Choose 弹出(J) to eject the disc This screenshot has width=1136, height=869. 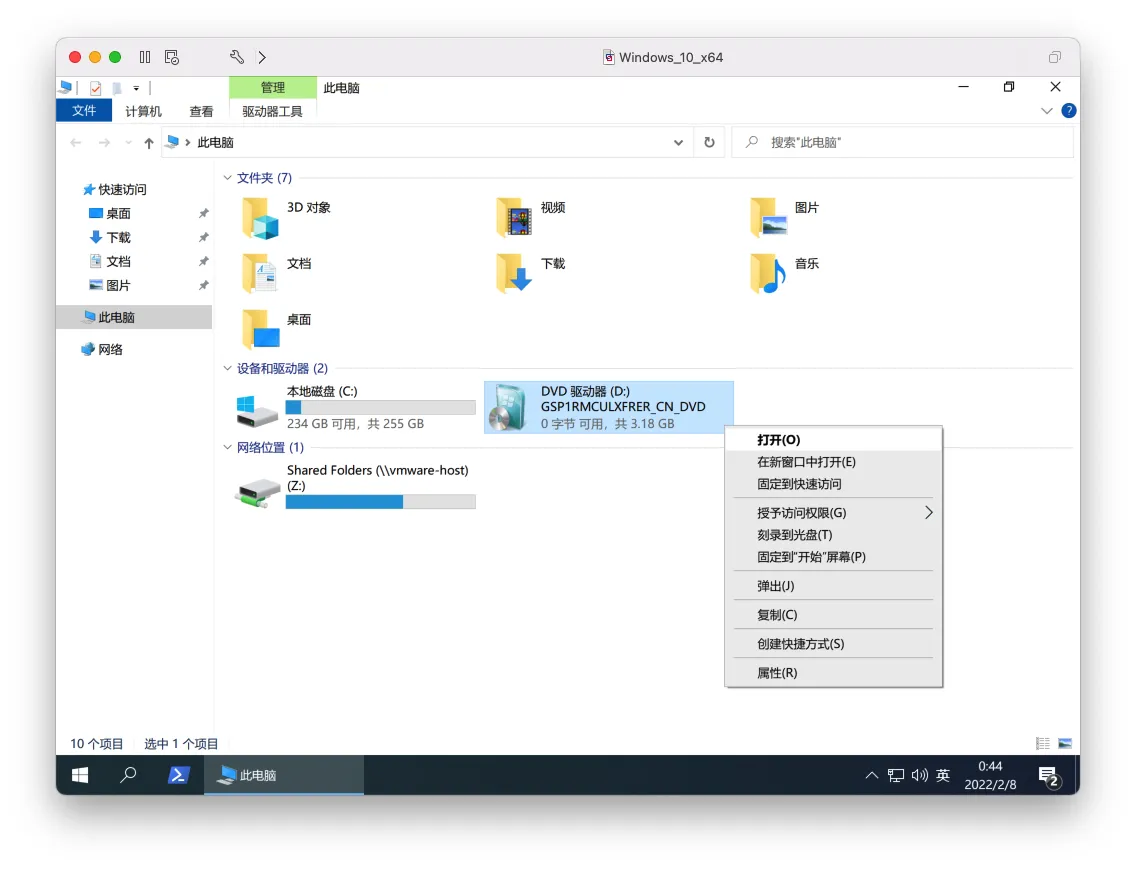(x=833, y=586)
